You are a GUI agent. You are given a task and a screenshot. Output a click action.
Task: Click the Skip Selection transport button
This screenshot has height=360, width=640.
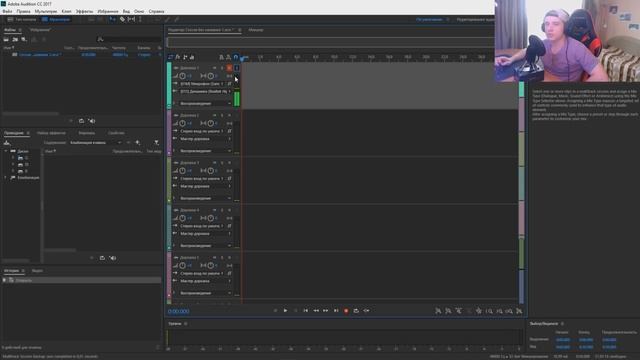[x=367, y=311]
